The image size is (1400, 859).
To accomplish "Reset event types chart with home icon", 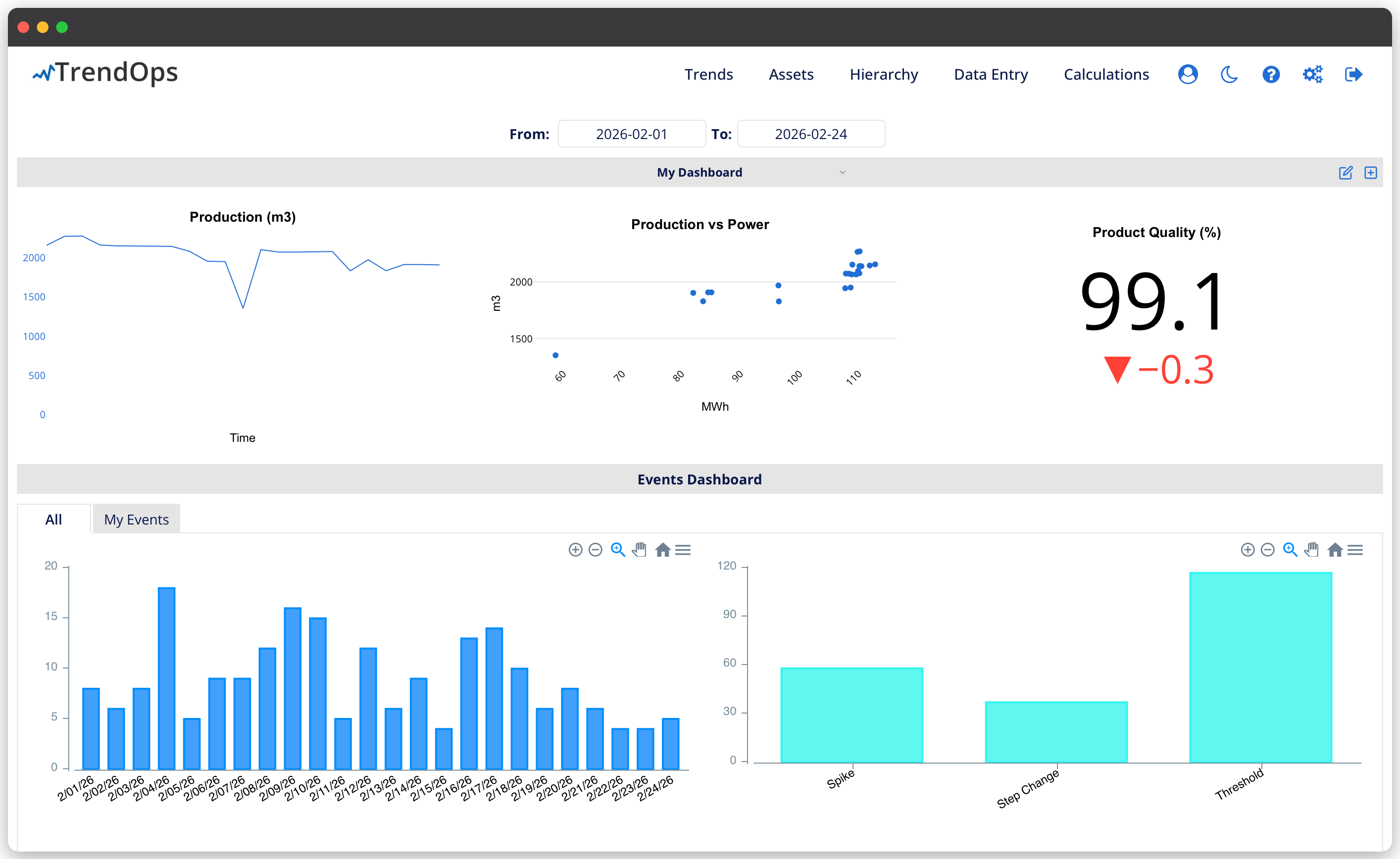I will point(1335,549).
